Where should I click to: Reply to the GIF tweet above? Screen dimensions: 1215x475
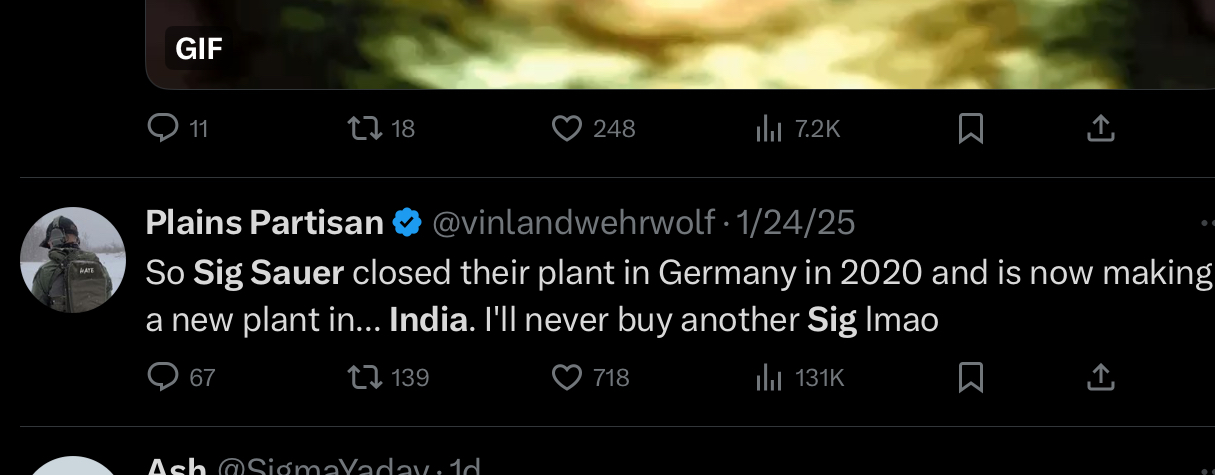click(x=162, y=128)
